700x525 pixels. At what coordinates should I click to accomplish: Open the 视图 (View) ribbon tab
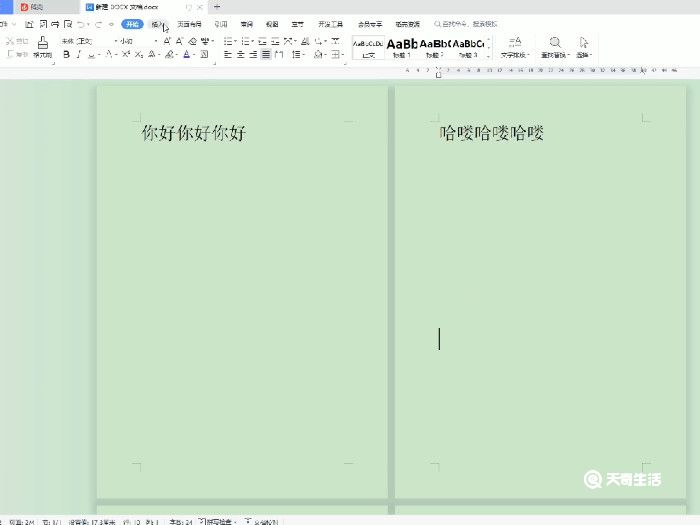[272, 24]
